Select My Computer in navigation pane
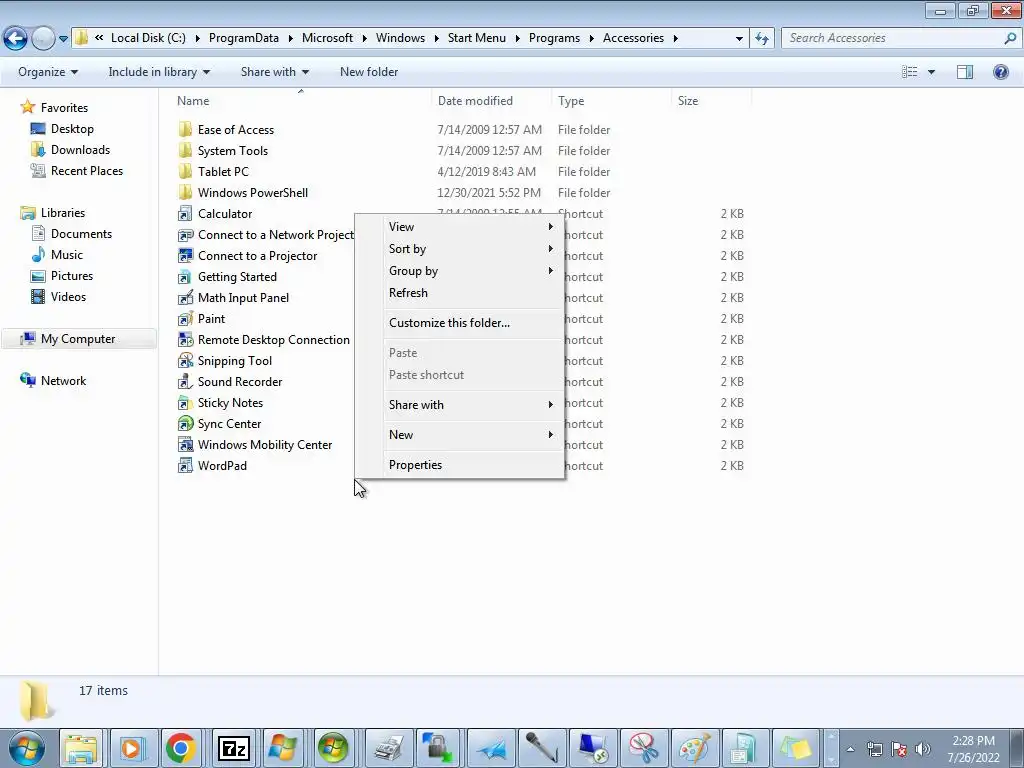 (x=78, y=339)
